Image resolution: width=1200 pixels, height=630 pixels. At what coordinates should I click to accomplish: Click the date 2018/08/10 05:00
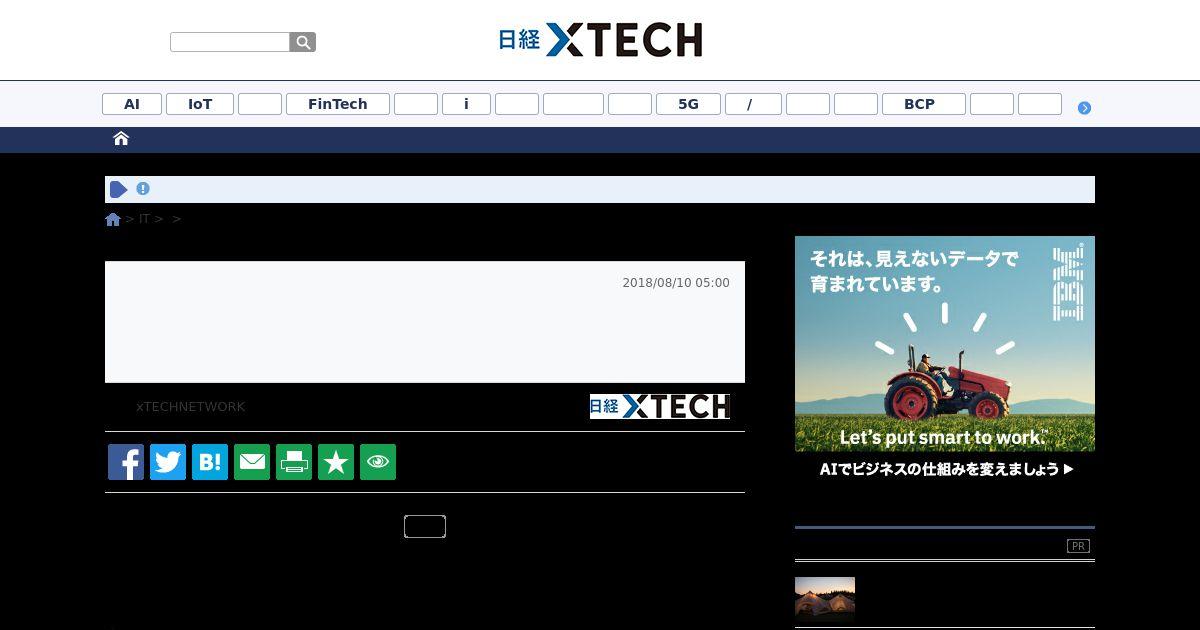click(x=676, y=283)
